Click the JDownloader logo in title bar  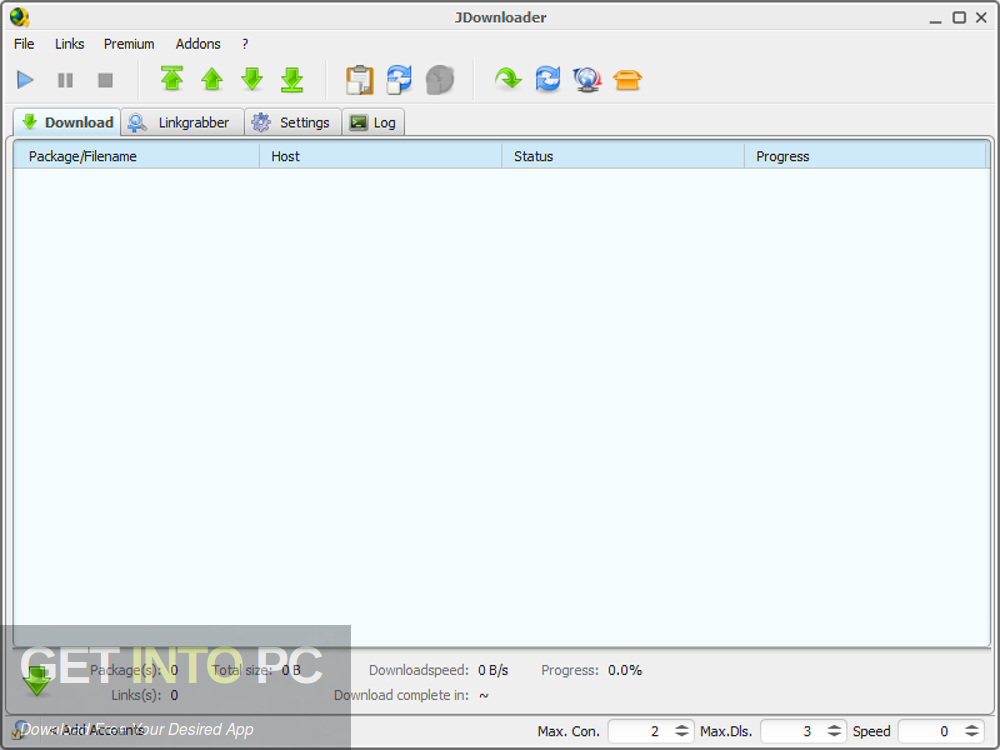tap(20, 17)
